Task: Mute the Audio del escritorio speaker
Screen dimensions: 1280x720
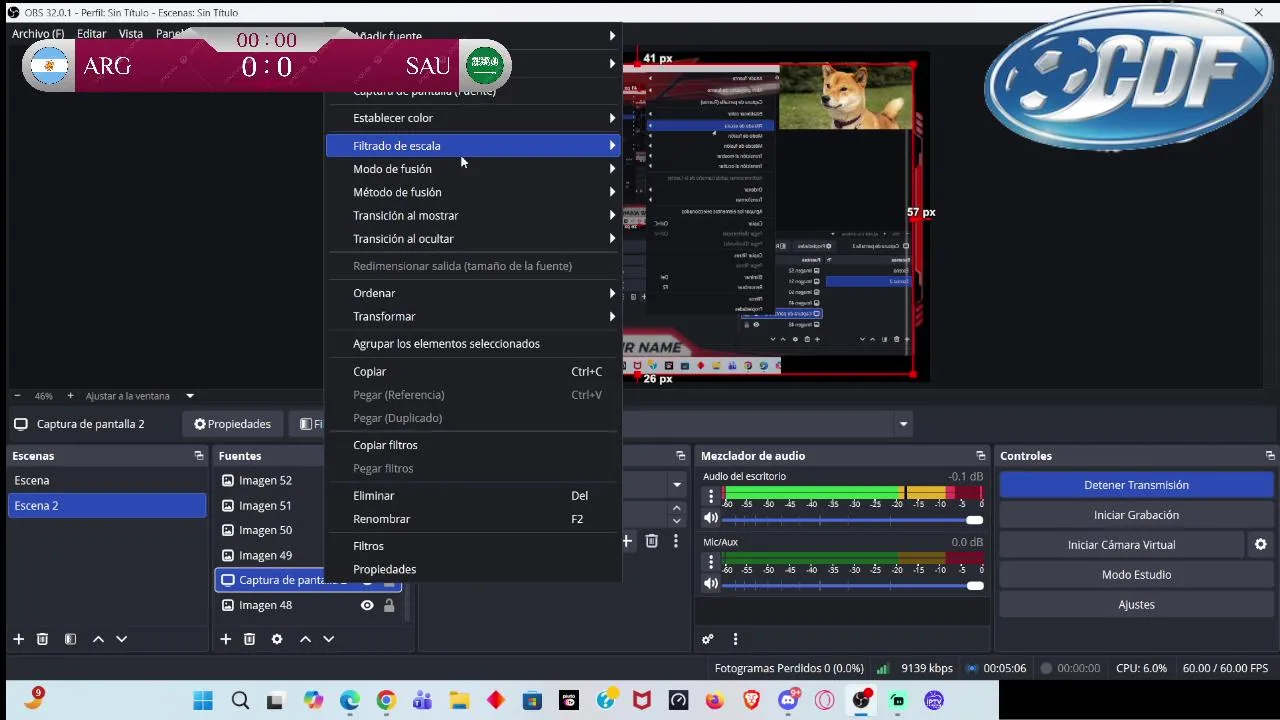Action: 711,518
